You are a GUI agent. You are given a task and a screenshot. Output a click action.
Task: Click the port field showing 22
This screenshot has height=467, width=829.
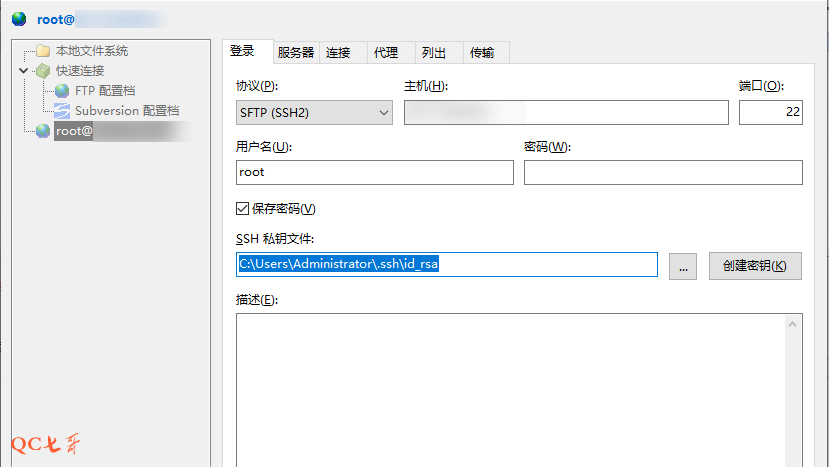[x=770, y=113]
